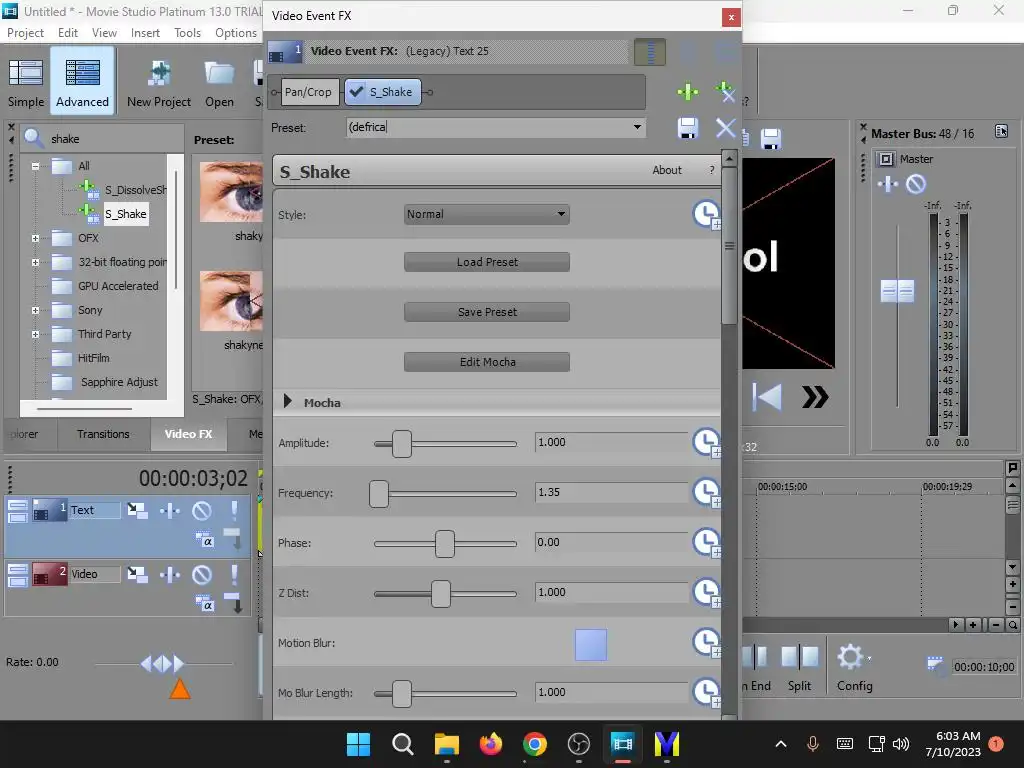Click the Amplitude slider handle
The height and width of the screenshot is (768, 1024).
click(x=402, y=443)
